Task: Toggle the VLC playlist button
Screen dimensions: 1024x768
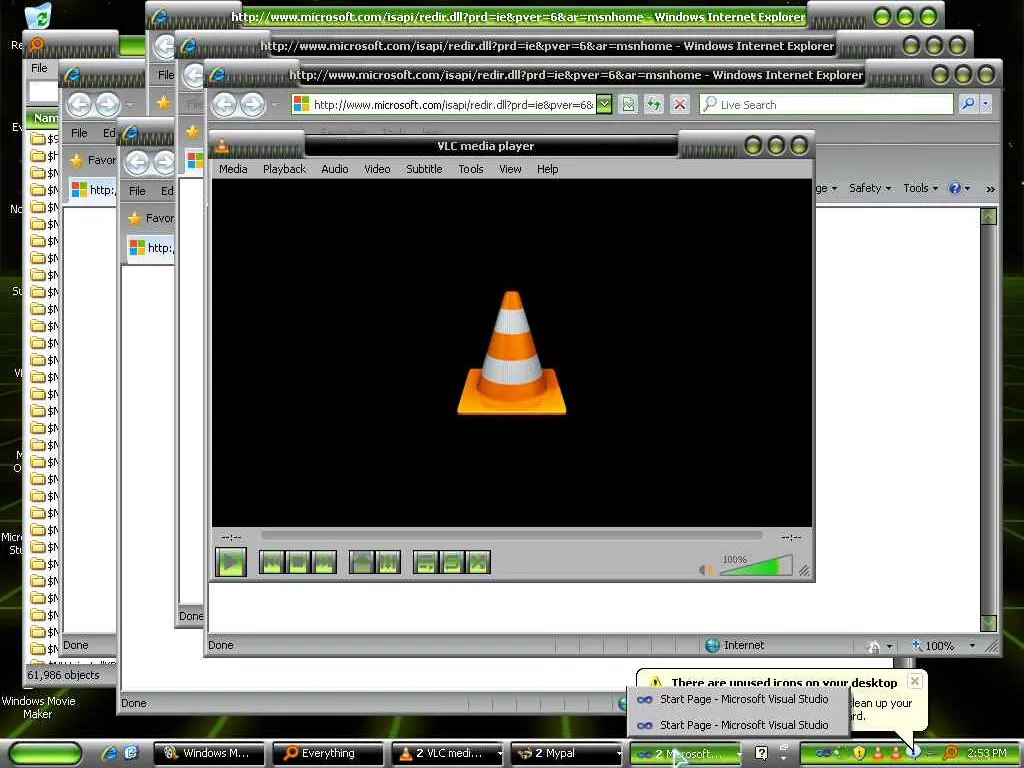Action: pyautogui.click(x=426, y=562)
